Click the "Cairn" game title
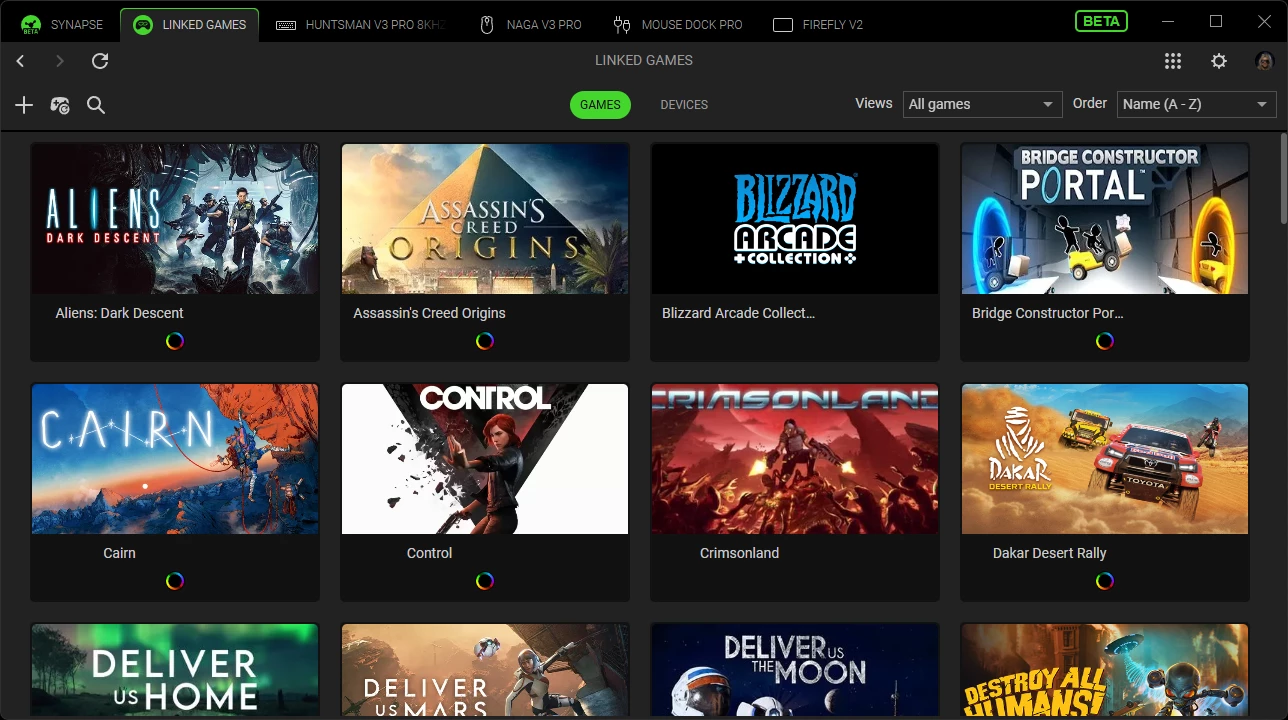 click(x=119, y=553)
